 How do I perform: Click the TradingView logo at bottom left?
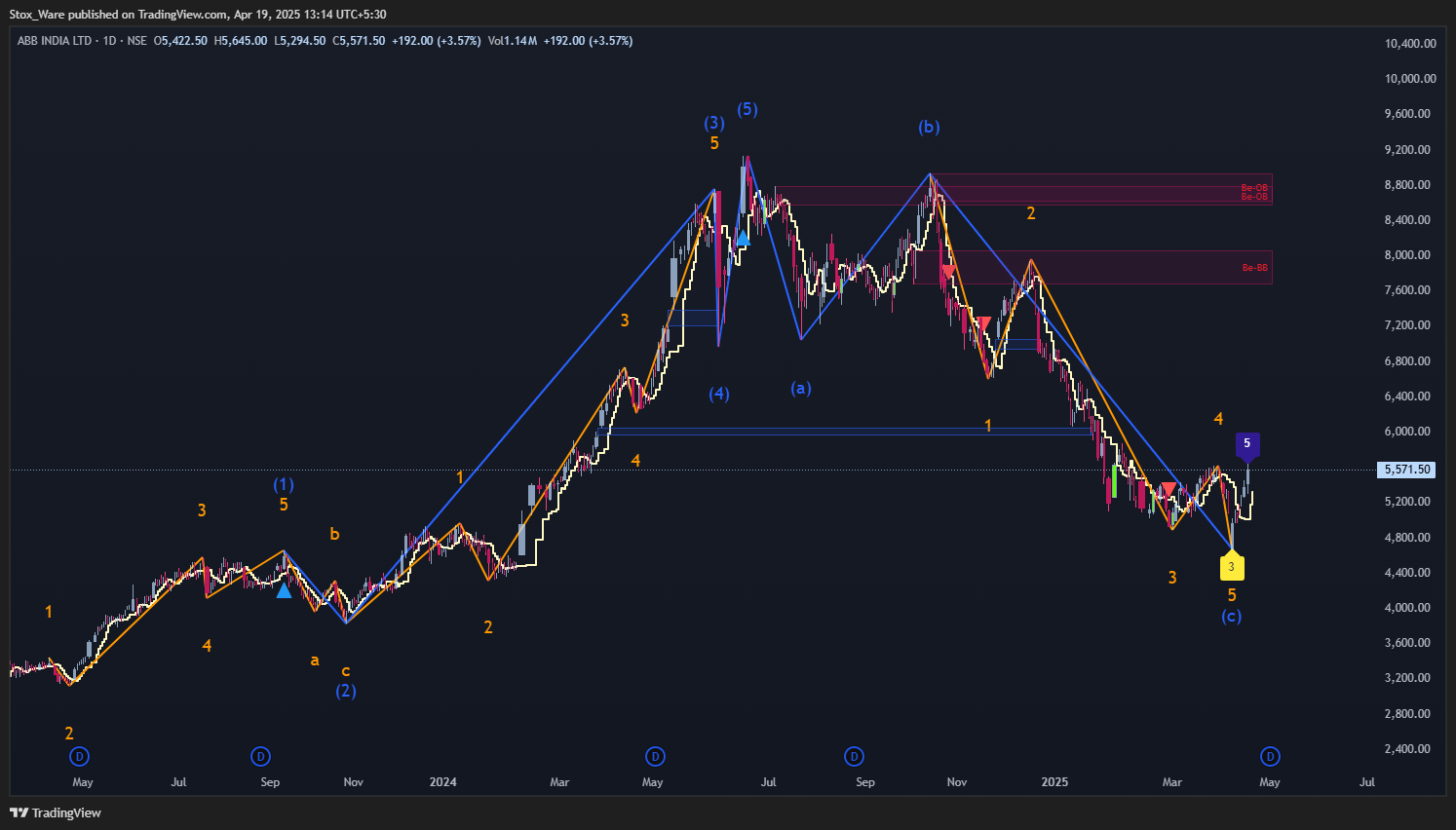coord(56,812)
